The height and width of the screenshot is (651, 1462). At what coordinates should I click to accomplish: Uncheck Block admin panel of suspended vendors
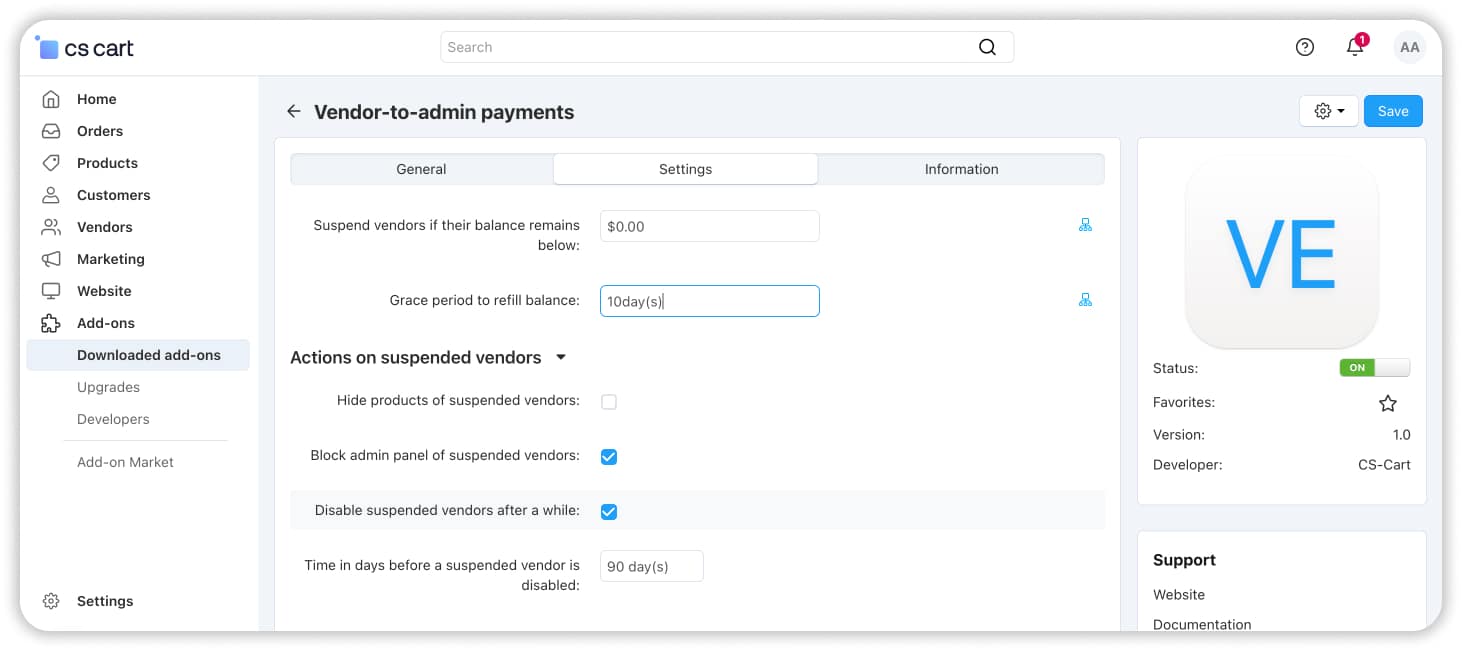coord(609,457)
